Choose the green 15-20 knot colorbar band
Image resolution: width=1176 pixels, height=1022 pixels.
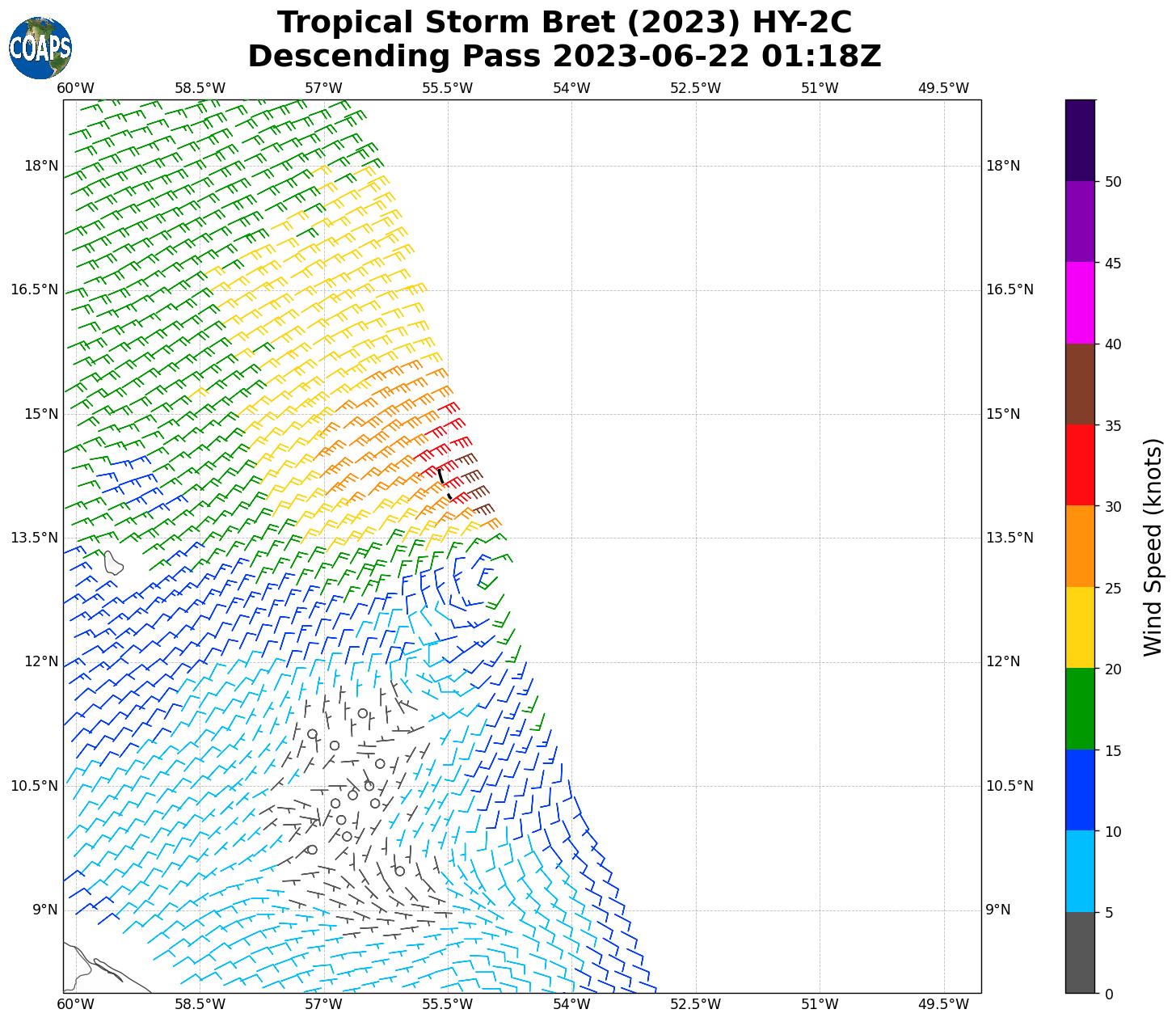[x=1080, y=709]
